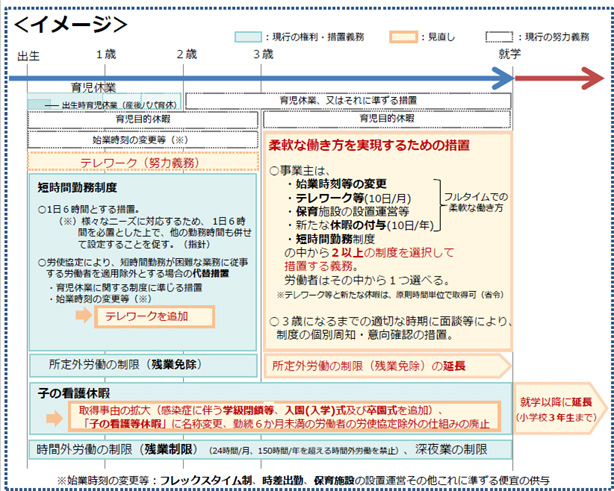Click the dotted legend swatch for 現行の努力義務
614x491 pixels.
[x=499, y=37]
